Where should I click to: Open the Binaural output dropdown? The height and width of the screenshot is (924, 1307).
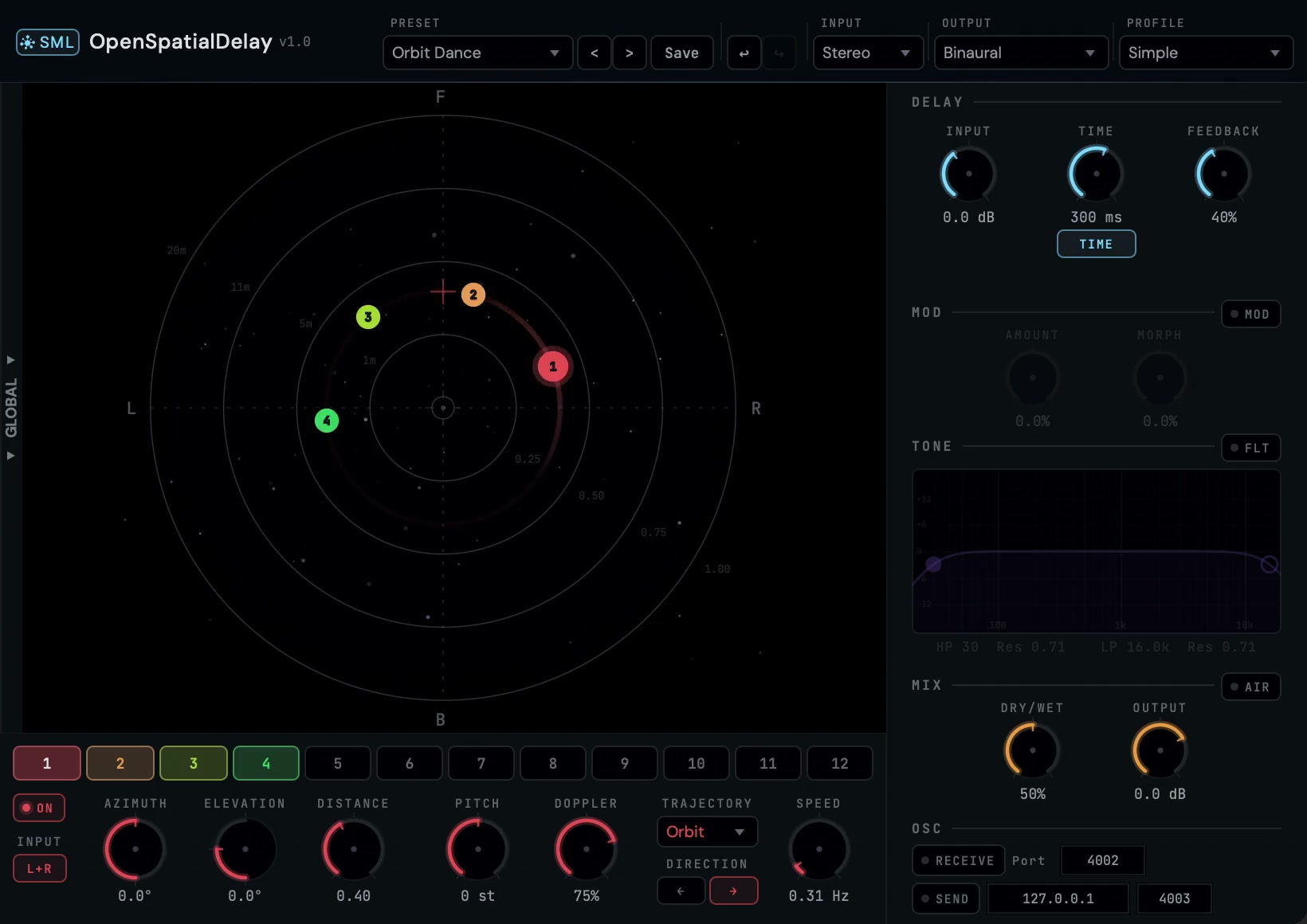(1021, 53)
